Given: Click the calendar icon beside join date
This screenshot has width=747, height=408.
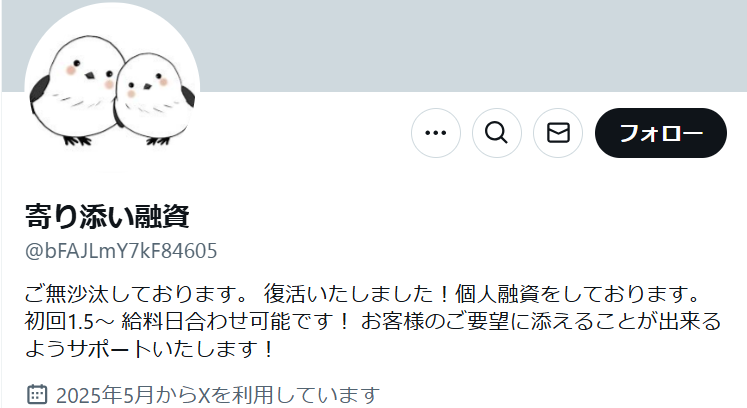Looking at the screenshot, I should (37, 394).
